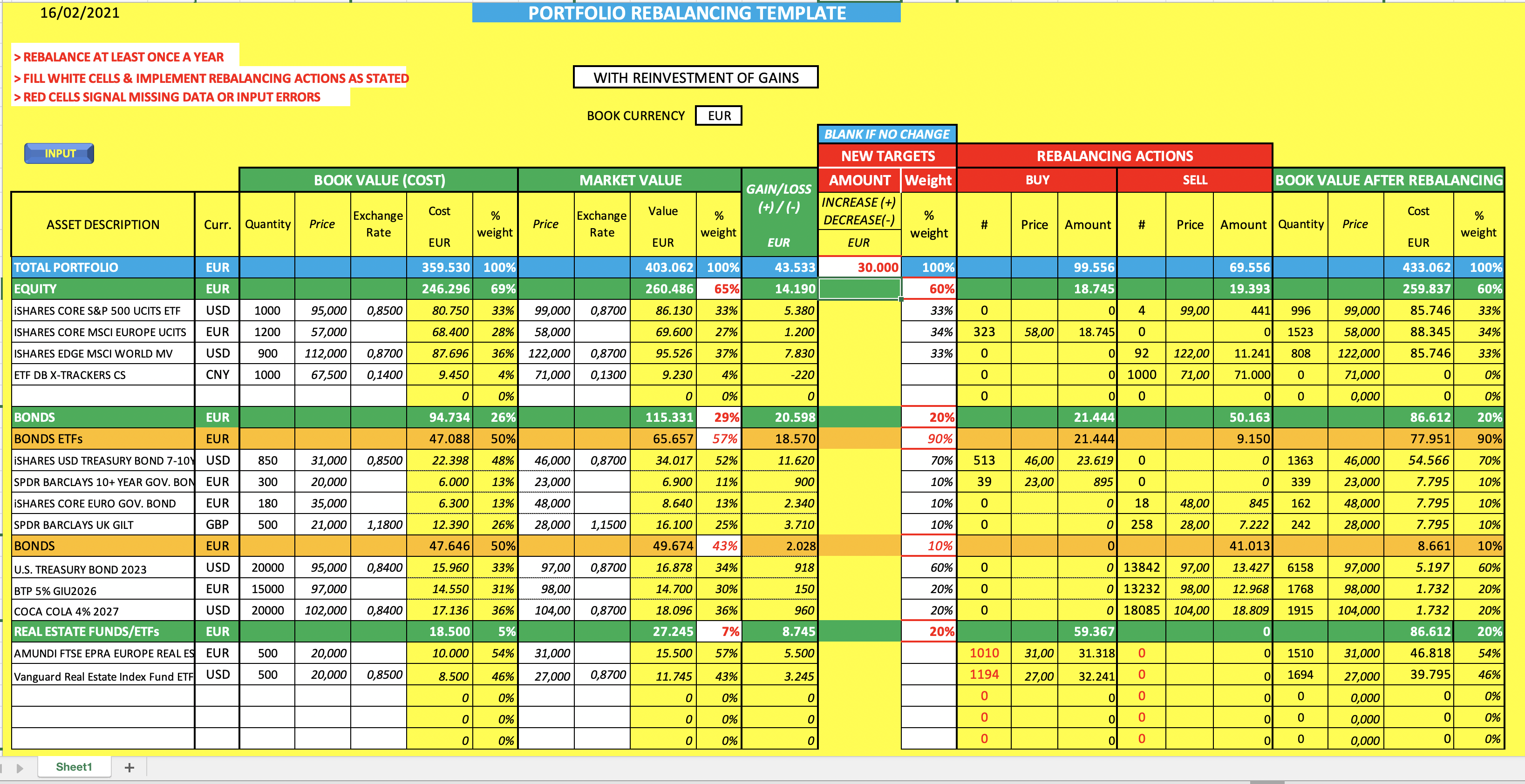Add a new sheet with plus button
This screenshot has height=784, width=1525.
(129, 767)
